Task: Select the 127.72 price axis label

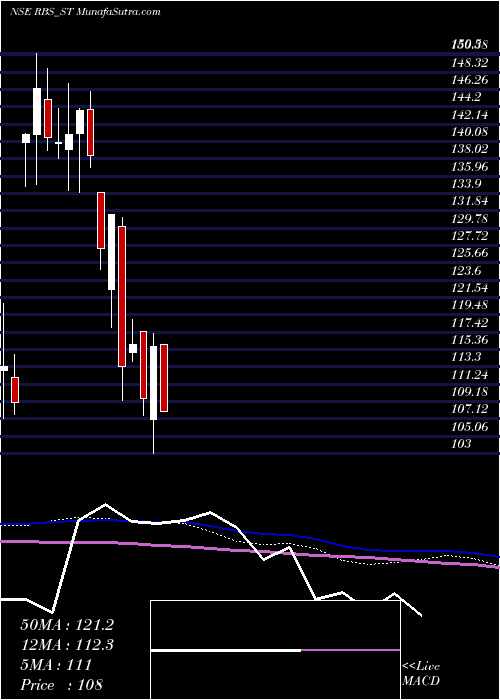Action: [x=469, y=236]
